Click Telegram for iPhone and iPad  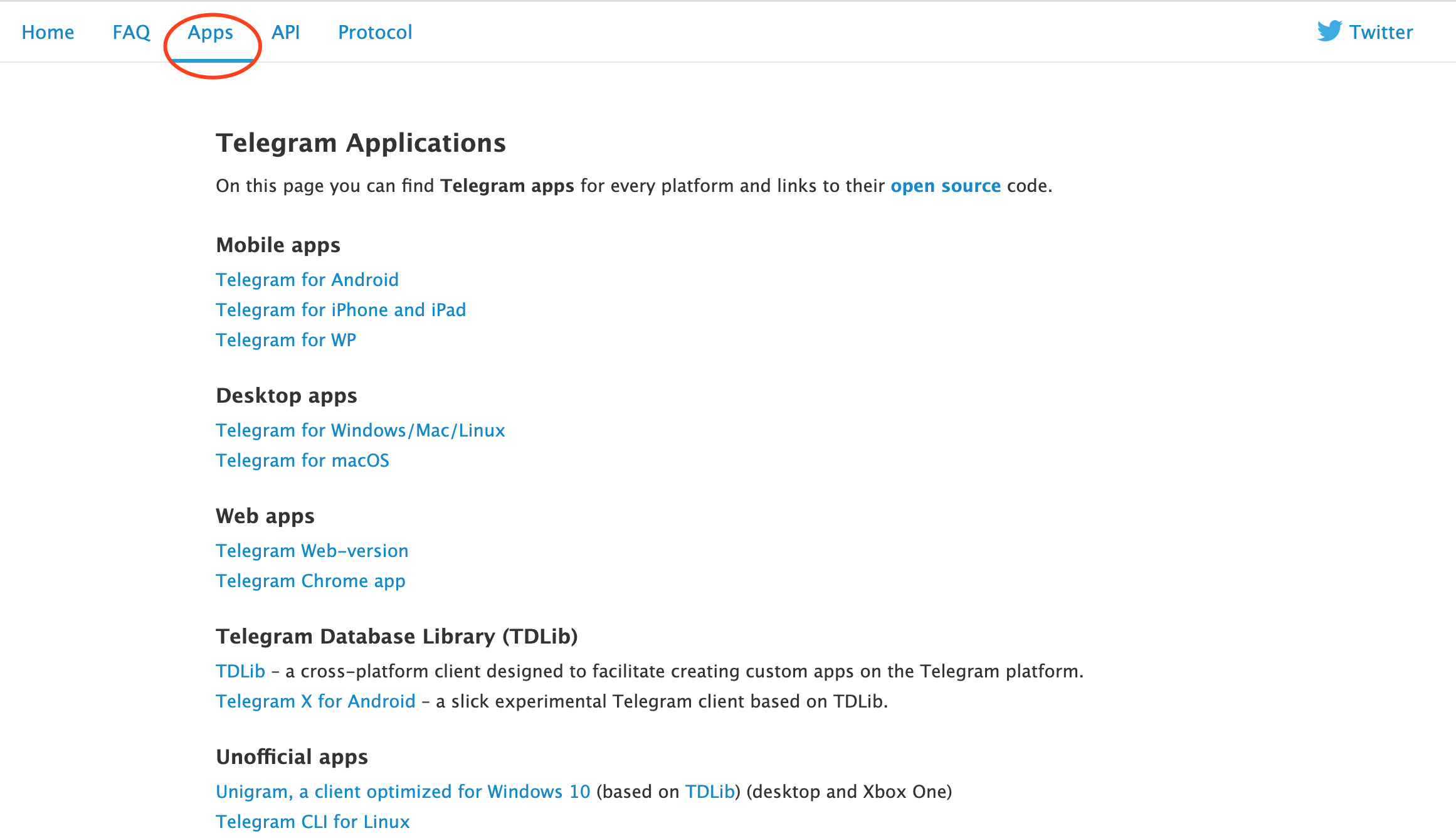click(340, 310)
